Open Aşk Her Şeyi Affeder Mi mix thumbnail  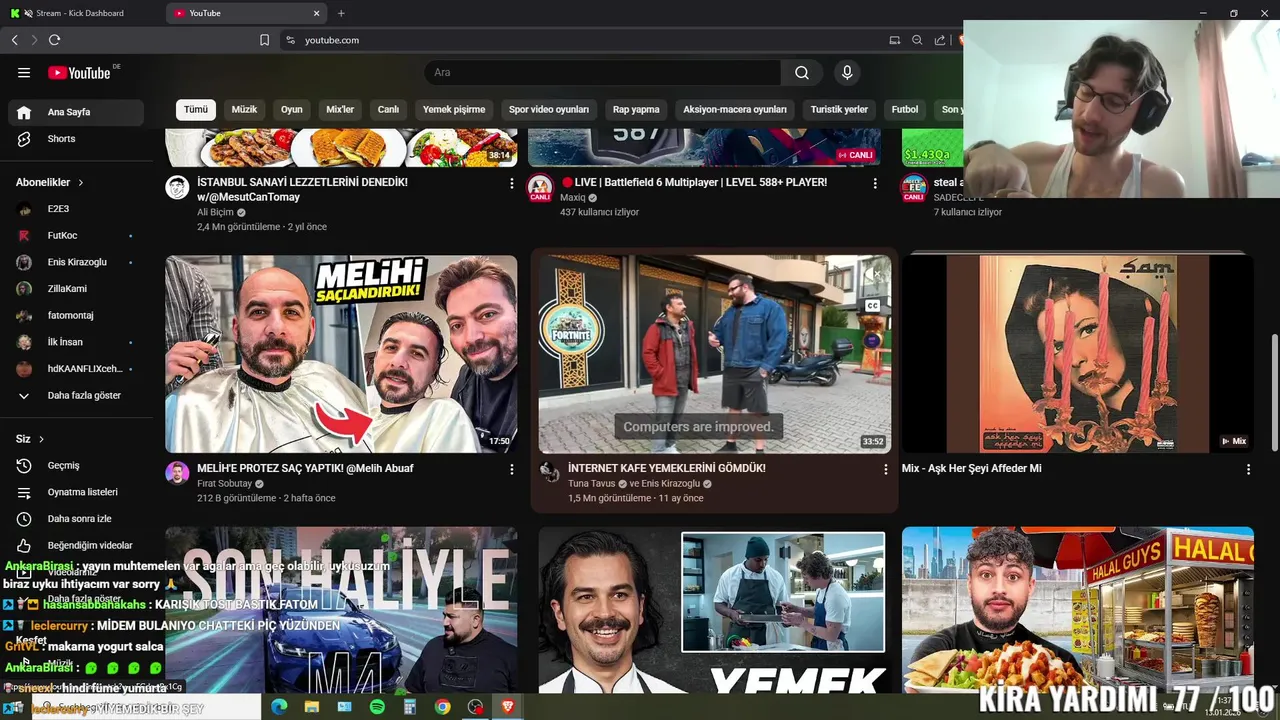coord(1078,354)
